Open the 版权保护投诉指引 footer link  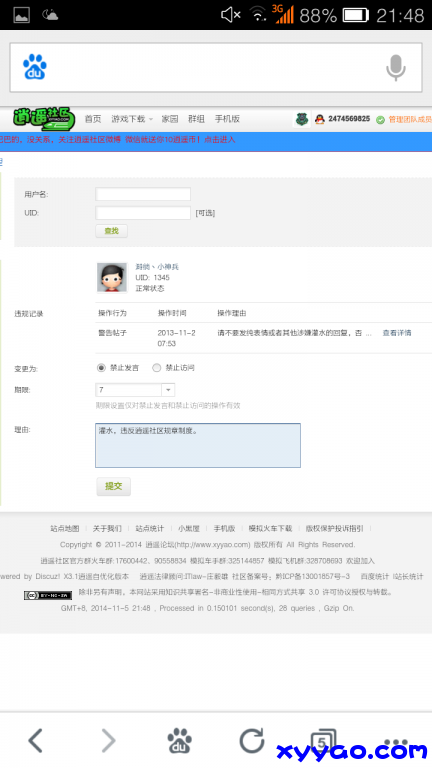(335, 528)
